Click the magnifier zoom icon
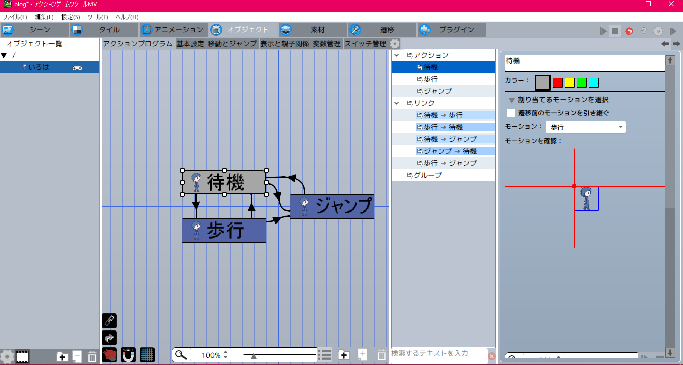Screen dimensions: 683x365 (181, 355)
